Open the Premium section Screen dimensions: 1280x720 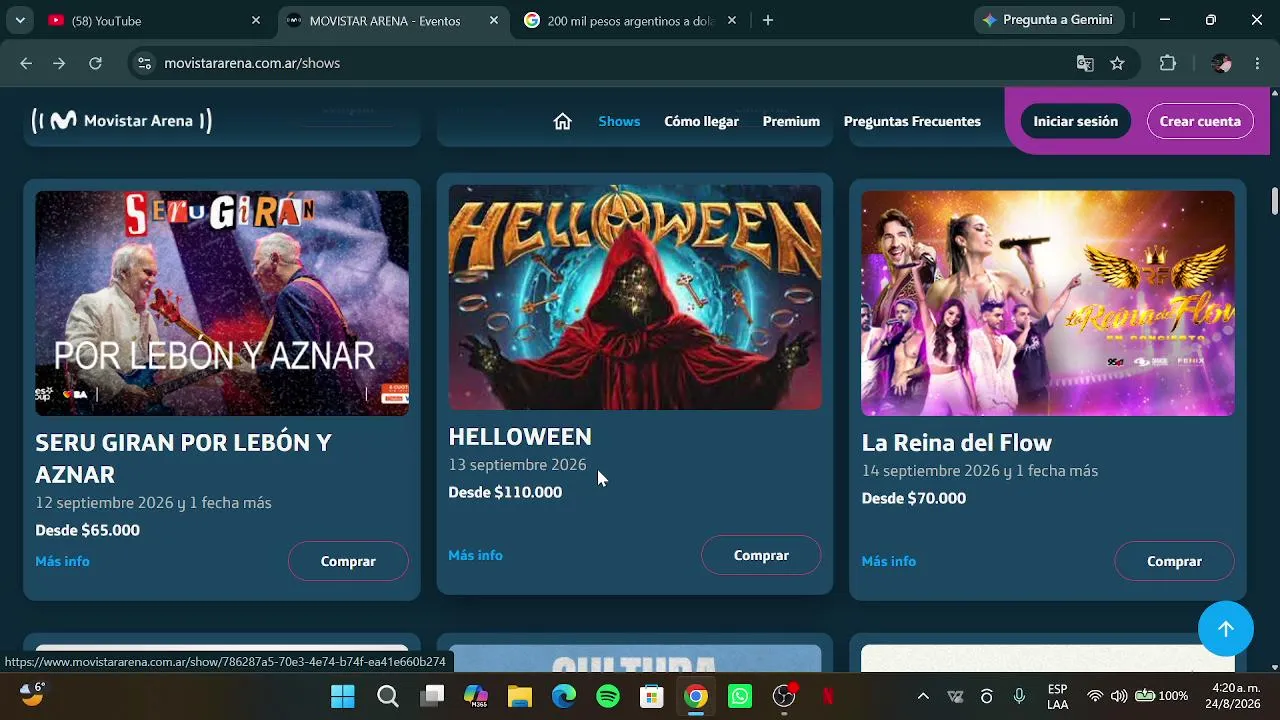(x=791, y=121)
